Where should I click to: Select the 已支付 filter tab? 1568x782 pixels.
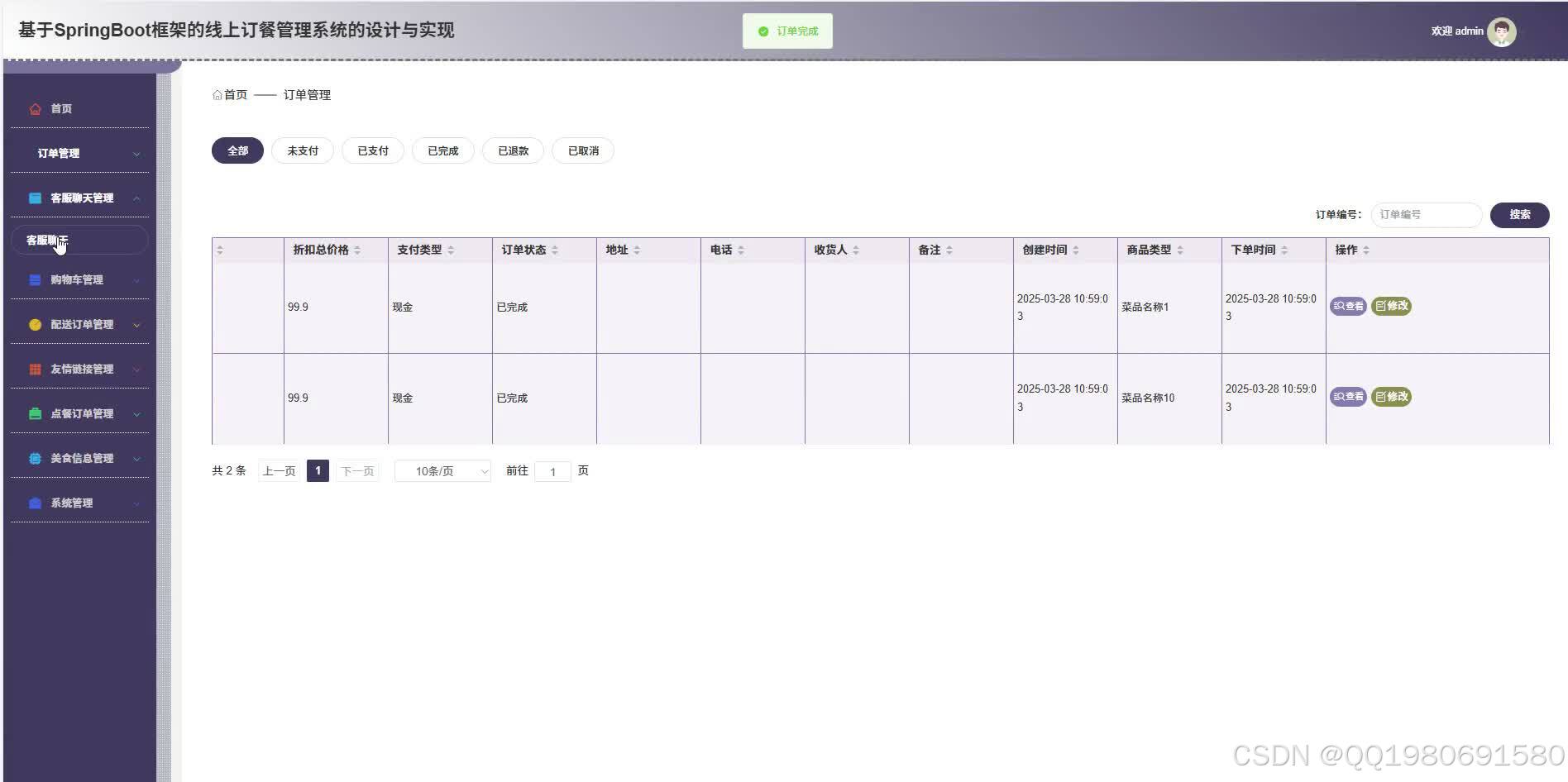pos(373,151)
